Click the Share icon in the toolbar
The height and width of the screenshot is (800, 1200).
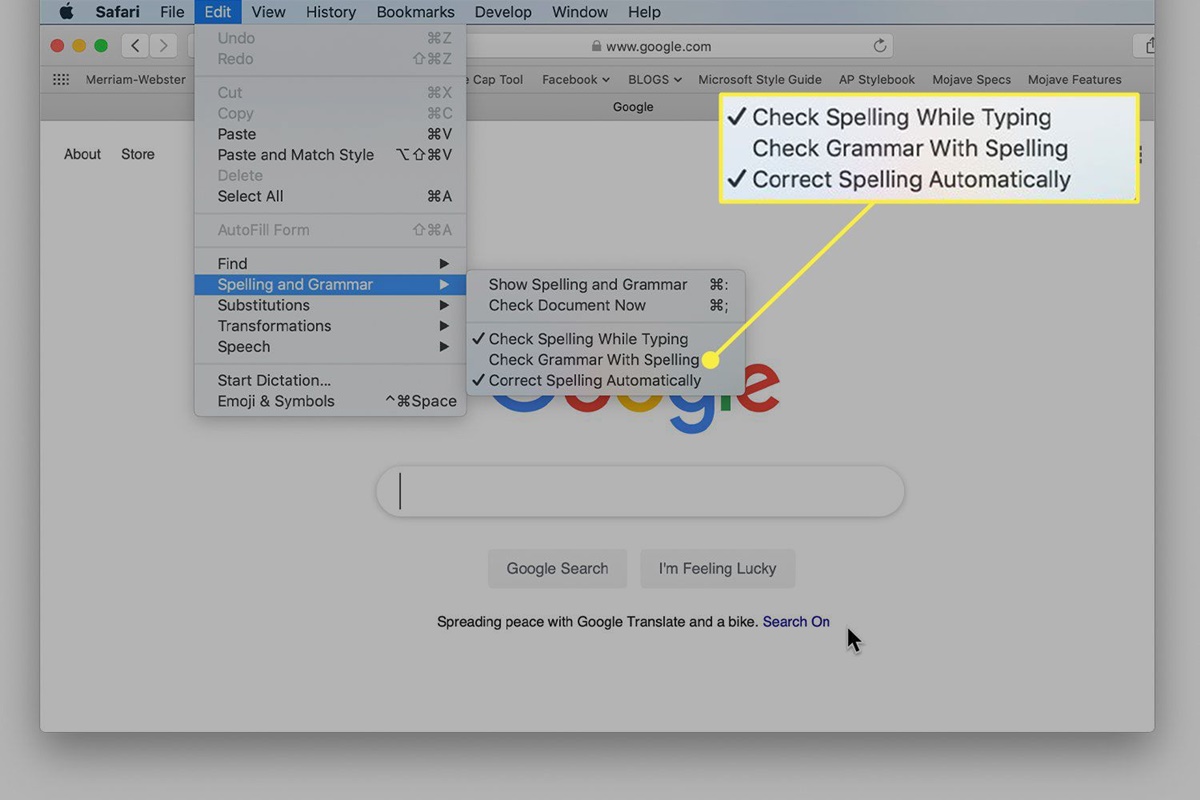(x=1148, y=46)
